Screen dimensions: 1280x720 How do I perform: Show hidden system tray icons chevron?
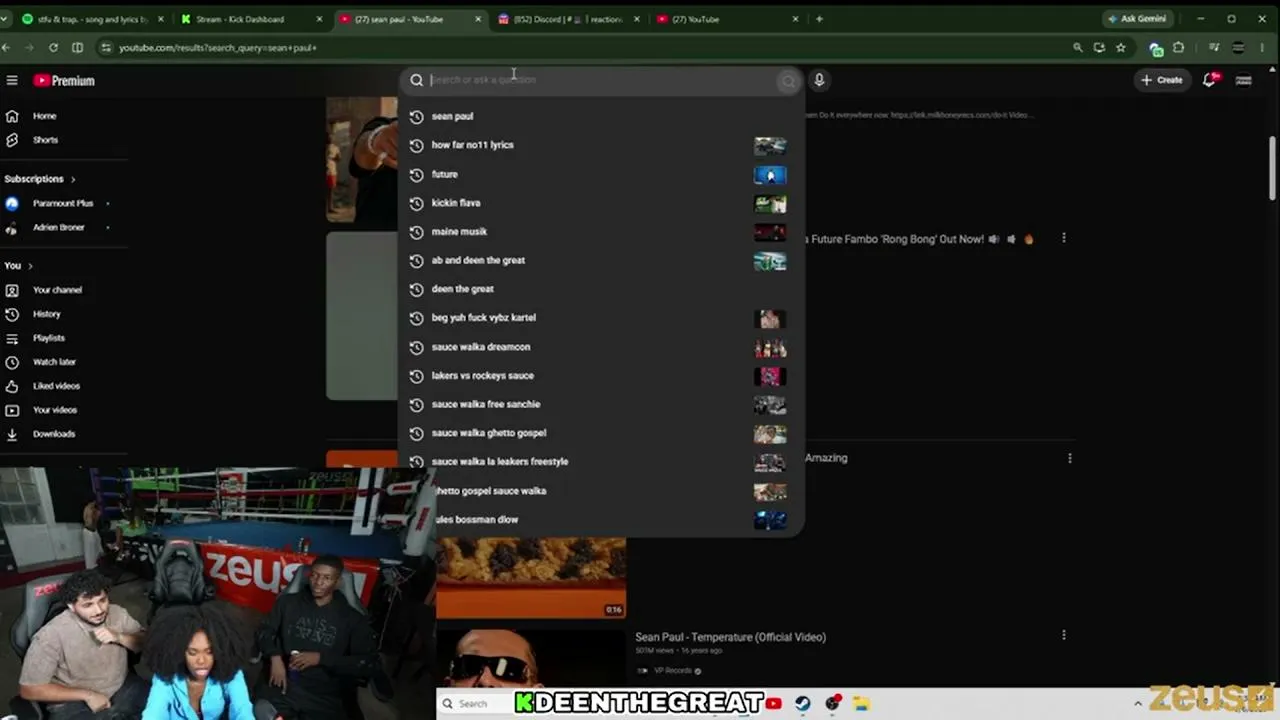point(1138,704)
